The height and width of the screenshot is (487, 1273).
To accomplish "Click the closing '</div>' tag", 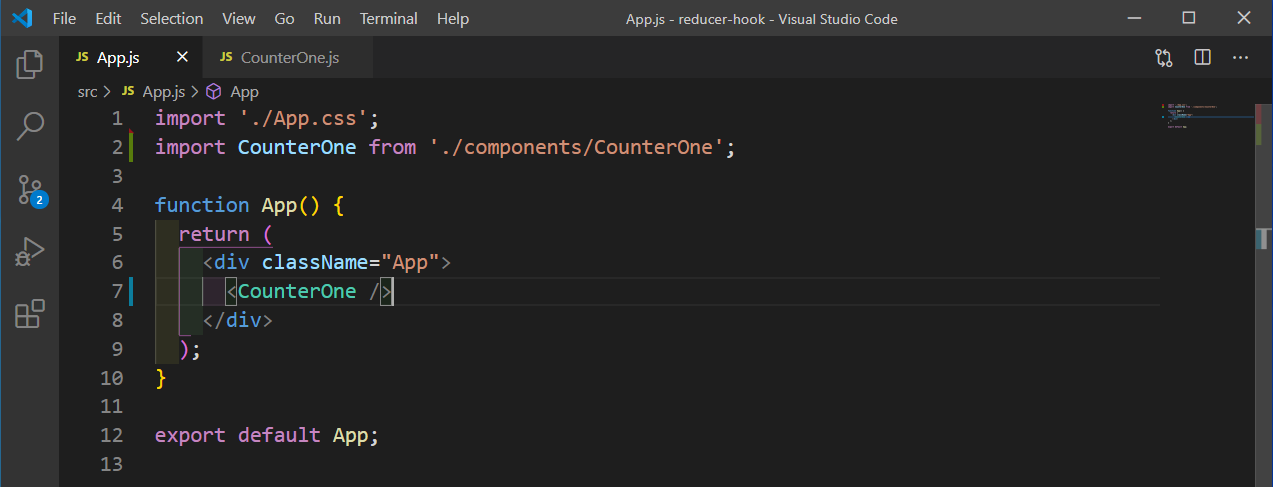I will tap(238, 321).
